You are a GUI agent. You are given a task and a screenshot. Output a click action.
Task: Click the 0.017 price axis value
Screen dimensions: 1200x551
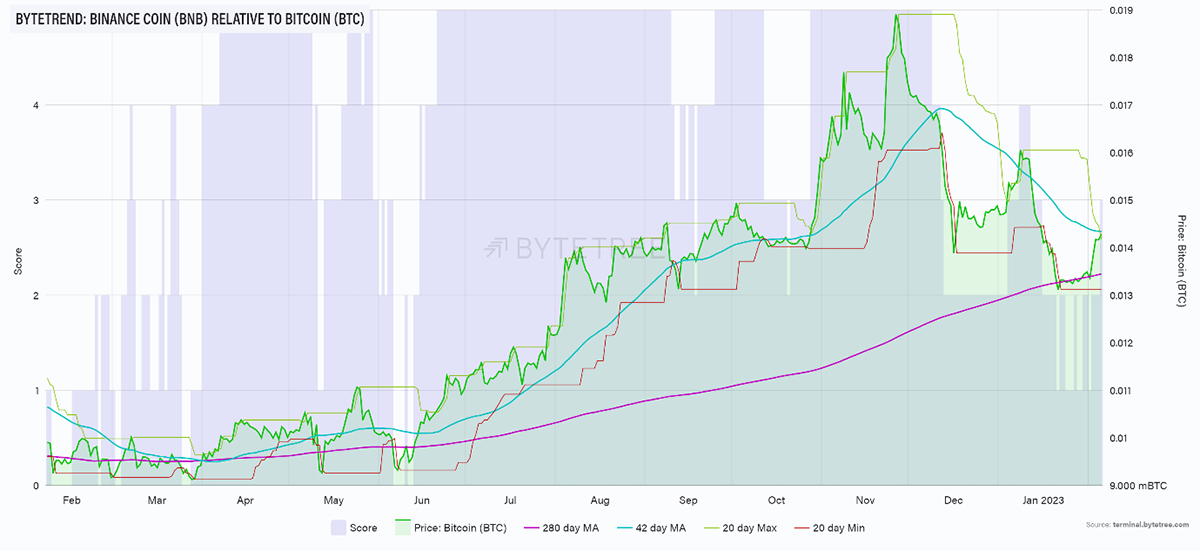pyautogui.click(x=1122, y=105)
